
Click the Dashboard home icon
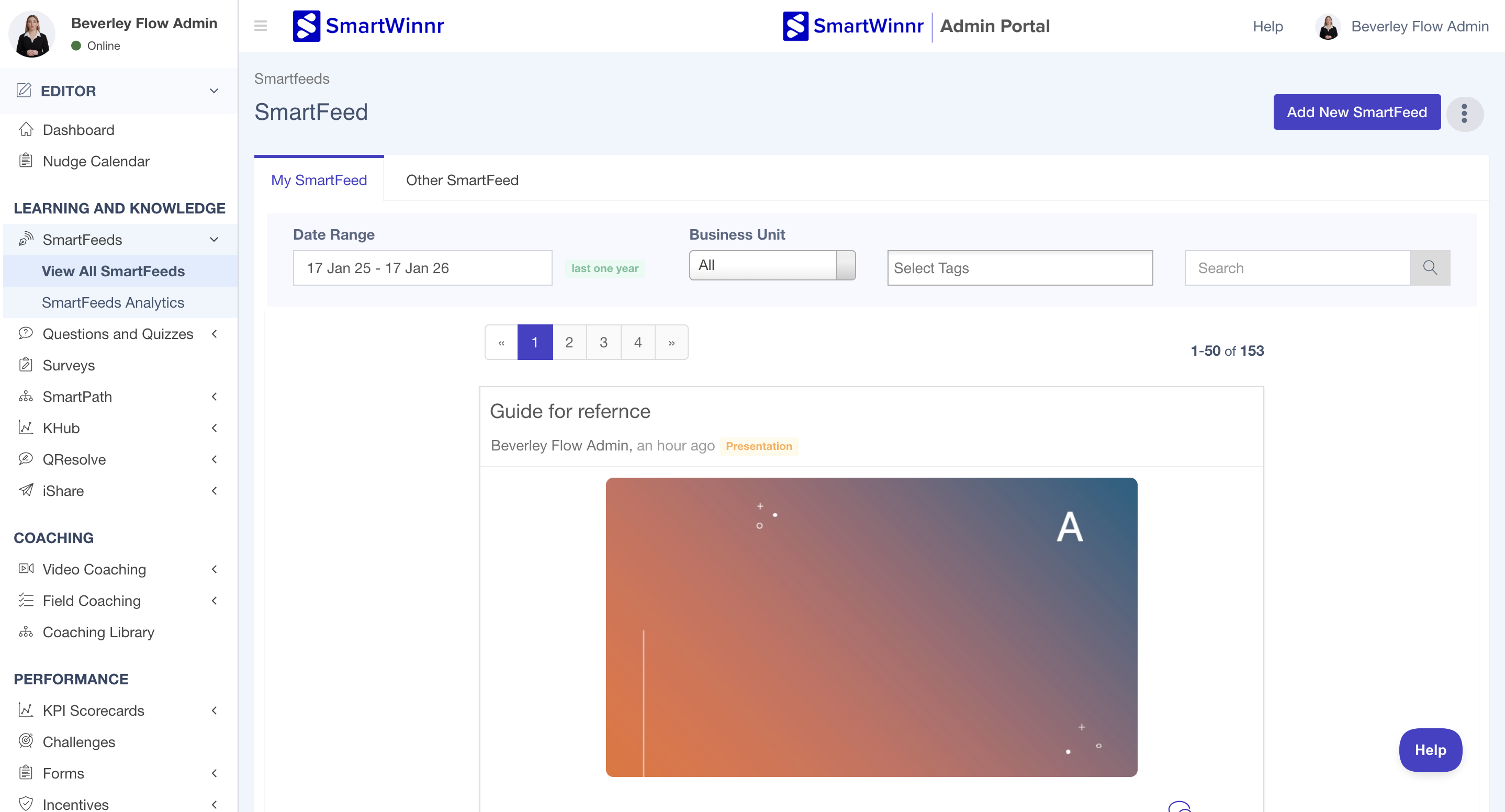[26, 129]
